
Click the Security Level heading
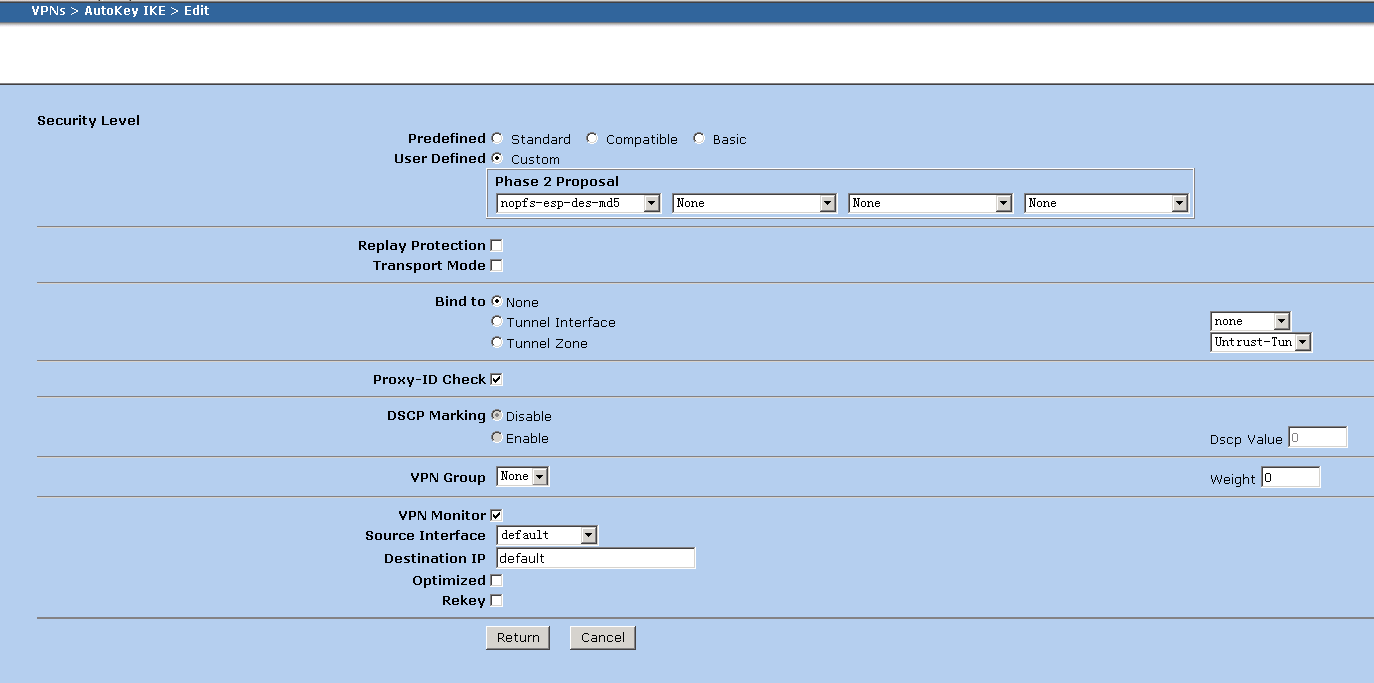[x=89, y=120]
